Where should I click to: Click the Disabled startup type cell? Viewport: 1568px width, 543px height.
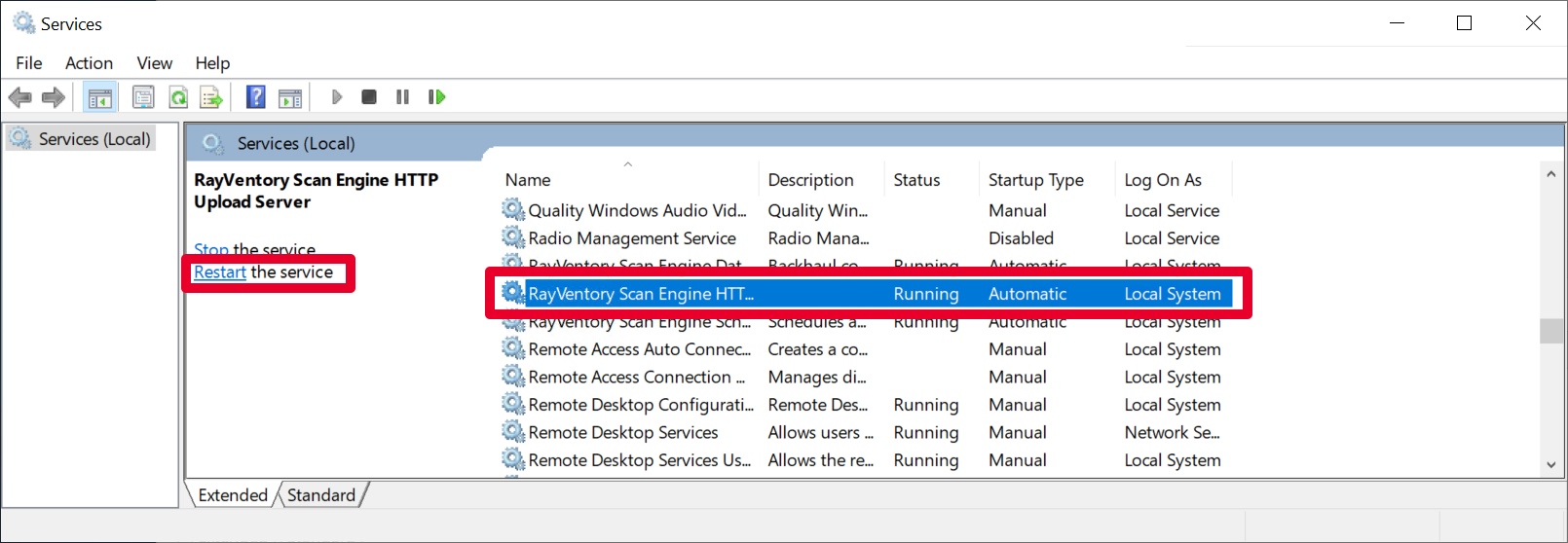1021,238
